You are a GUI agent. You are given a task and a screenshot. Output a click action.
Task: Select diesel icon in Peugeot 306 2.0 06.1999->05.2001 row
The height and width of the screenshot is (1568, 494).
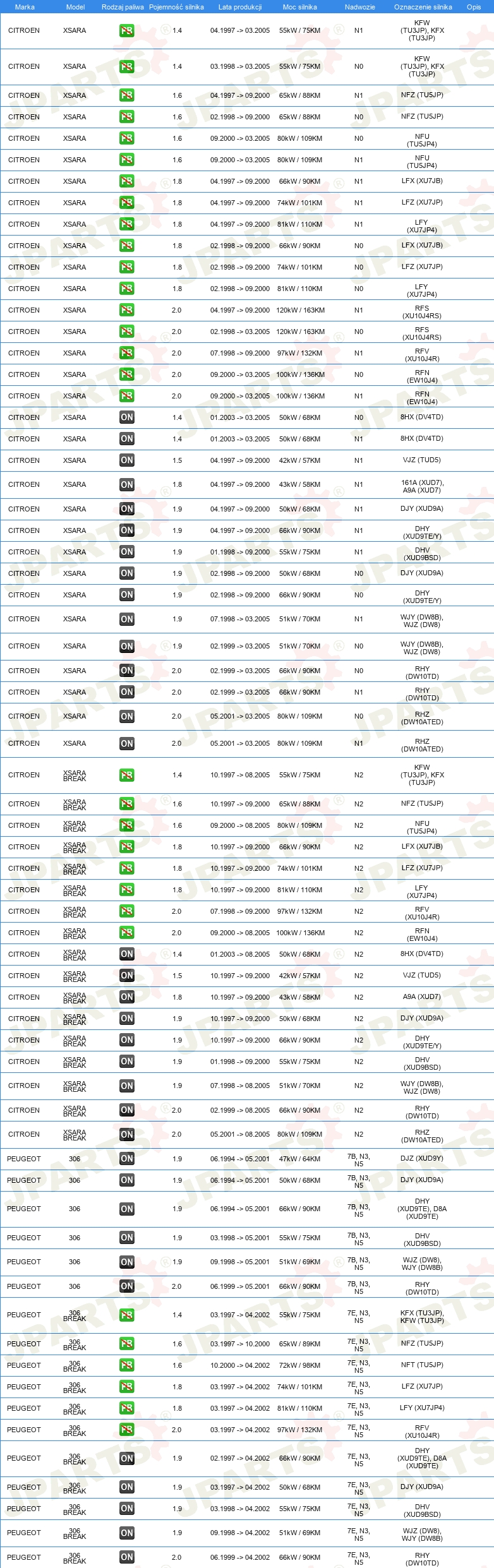(127, 1286)
